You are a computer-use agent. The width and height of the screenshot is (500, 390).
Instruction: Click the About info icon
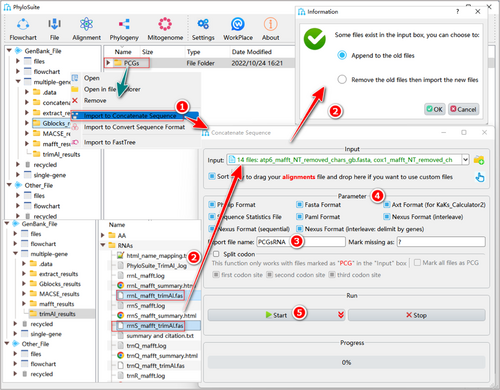(270, 24)
